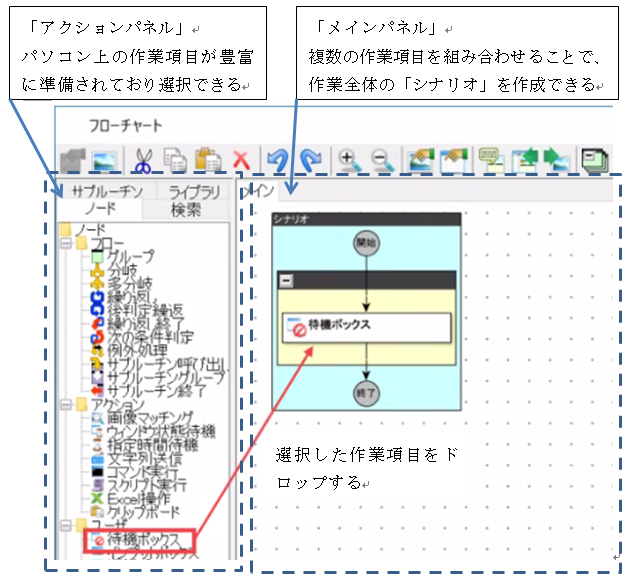
Task: Select the メイン tab in main panel
Action: point(258,191)
